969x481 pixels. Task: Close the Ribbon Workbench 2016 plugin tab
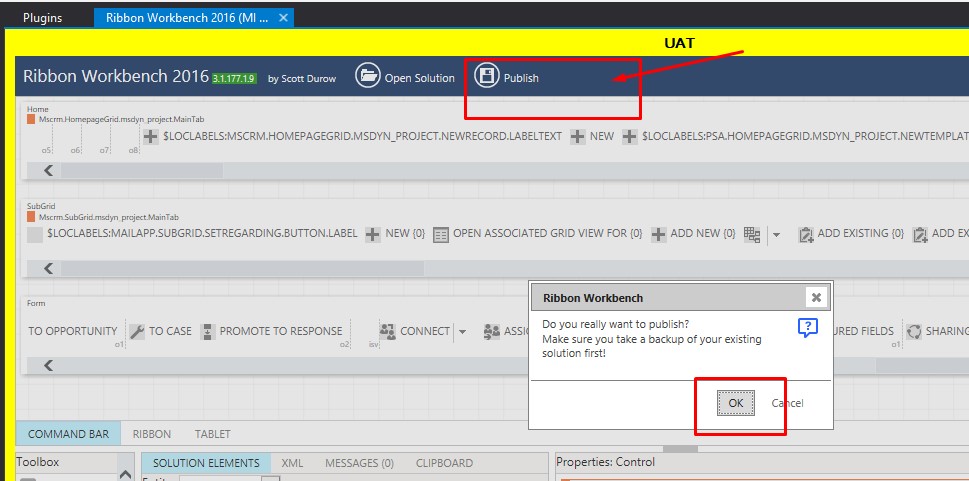pos(283,18)
